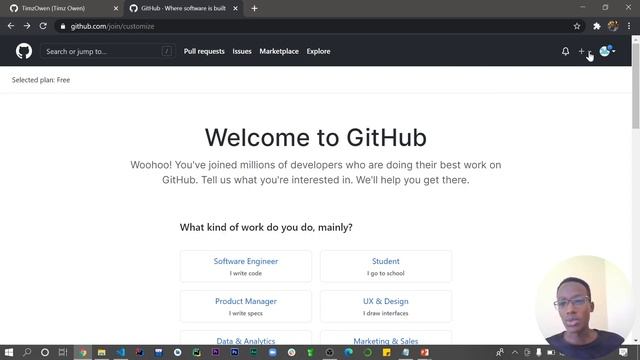Open Zoom from the taskbar
Screen dimensions: 640x360
pyautogui.click(x=272, y=352)
